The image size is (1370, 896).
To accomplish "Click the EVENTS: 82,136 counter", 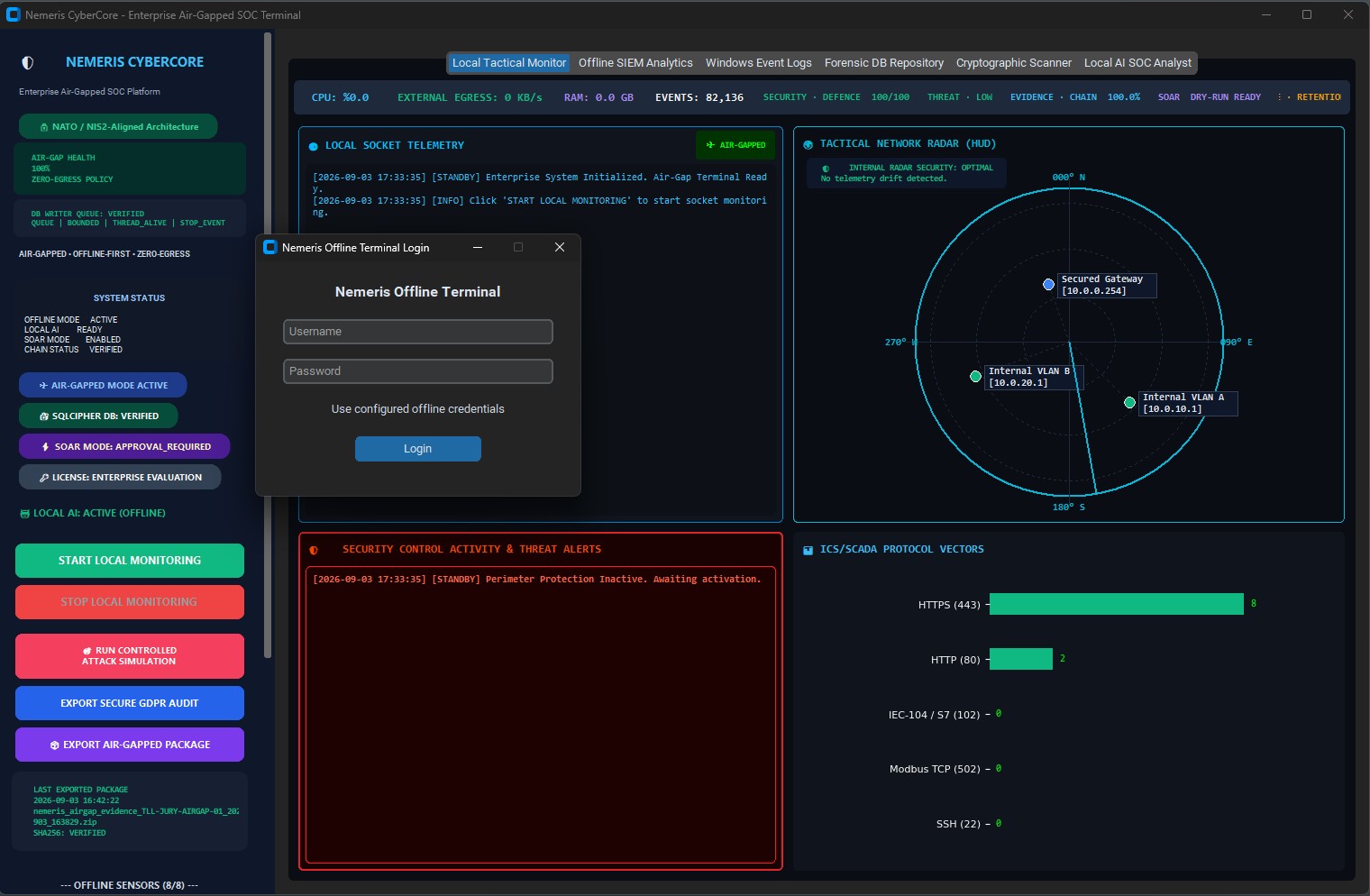I will 699,97.
